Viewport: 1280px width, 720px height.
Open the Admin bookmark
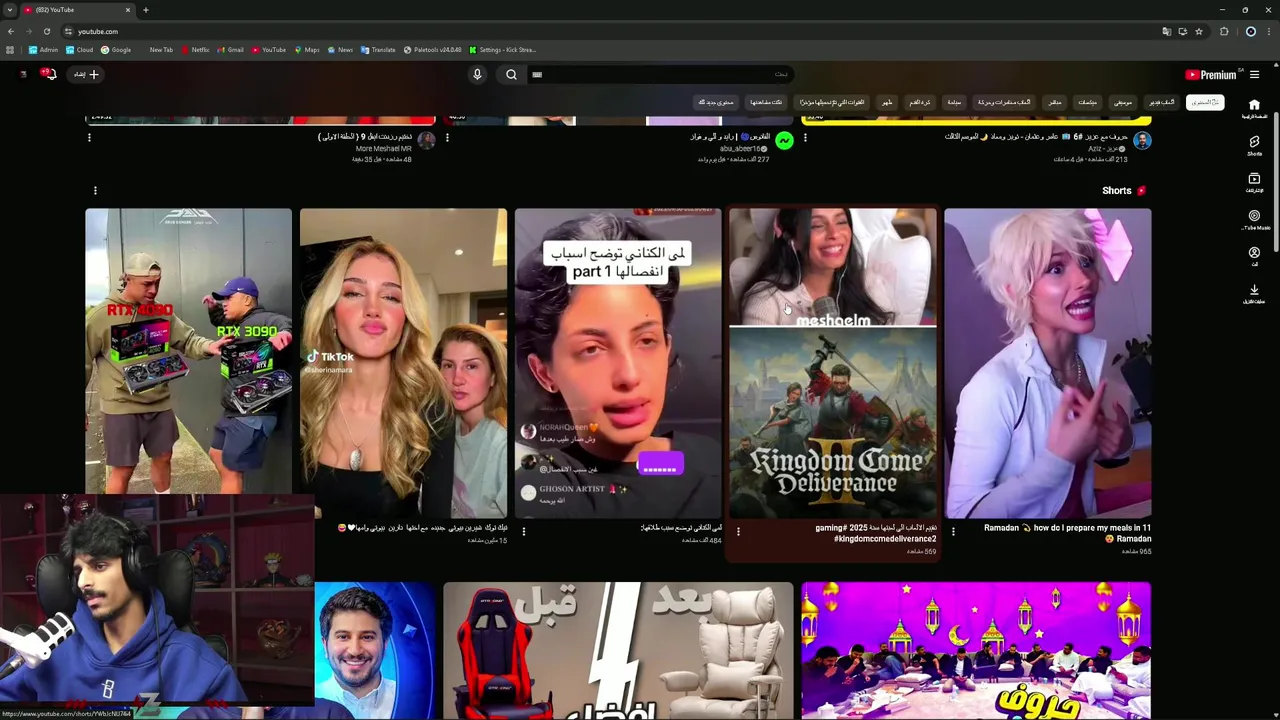tap(44, 49)
